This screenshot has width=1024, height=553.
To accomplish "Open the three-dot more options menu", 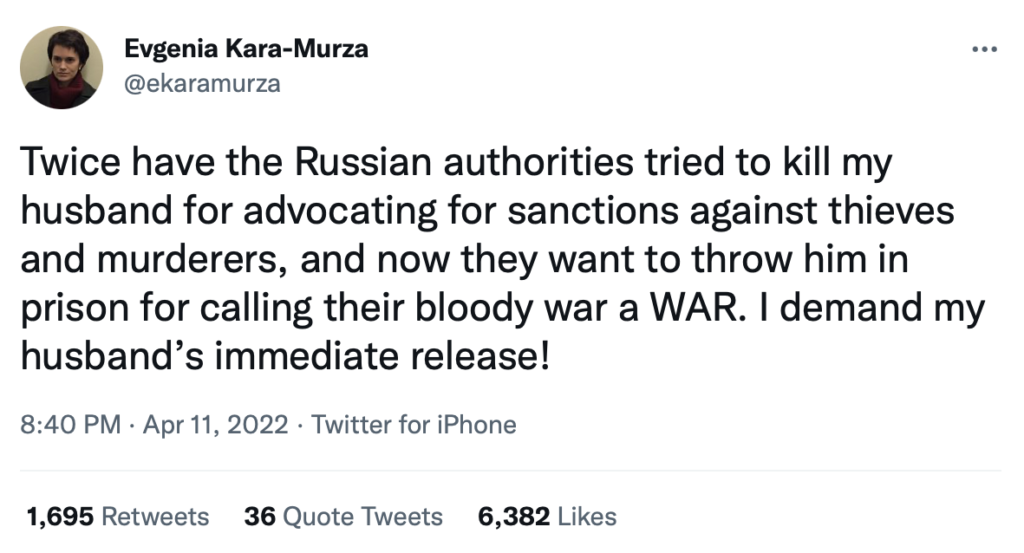I will (x=984, y=49).
